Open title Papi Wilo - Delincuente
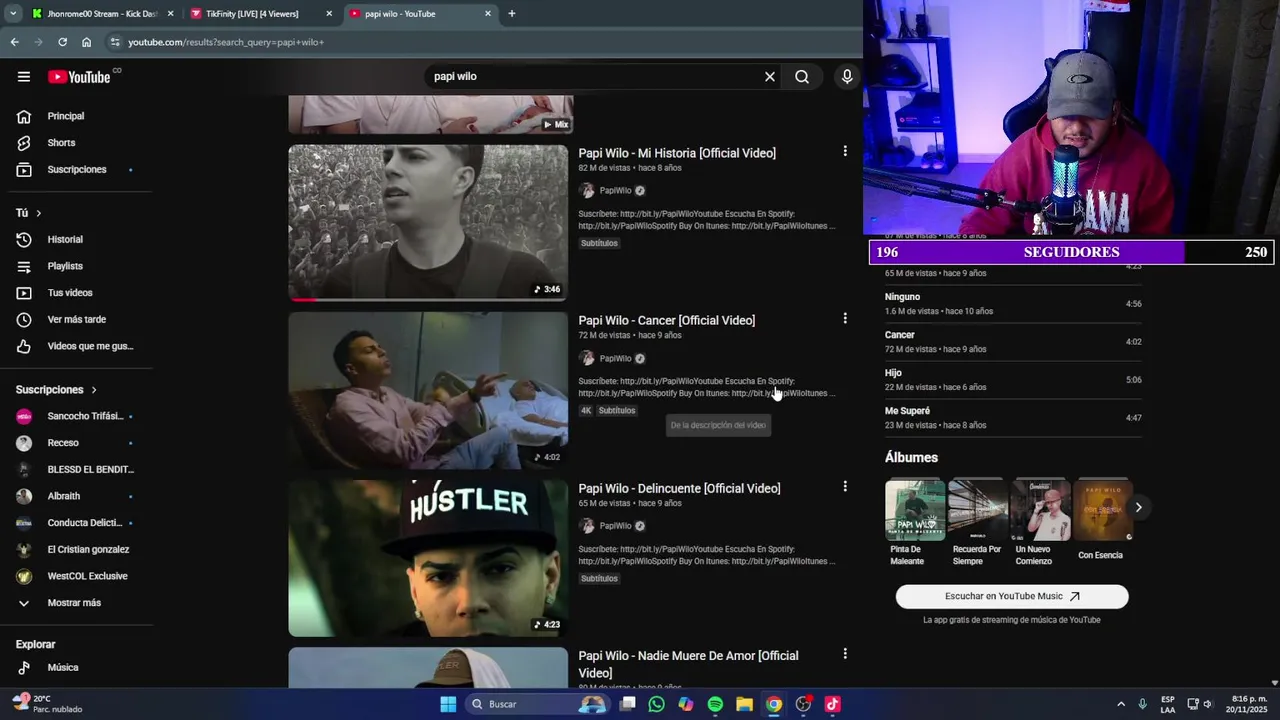Image resolution: width=1280 pixels, height=720 pixels. pos(679,488)
